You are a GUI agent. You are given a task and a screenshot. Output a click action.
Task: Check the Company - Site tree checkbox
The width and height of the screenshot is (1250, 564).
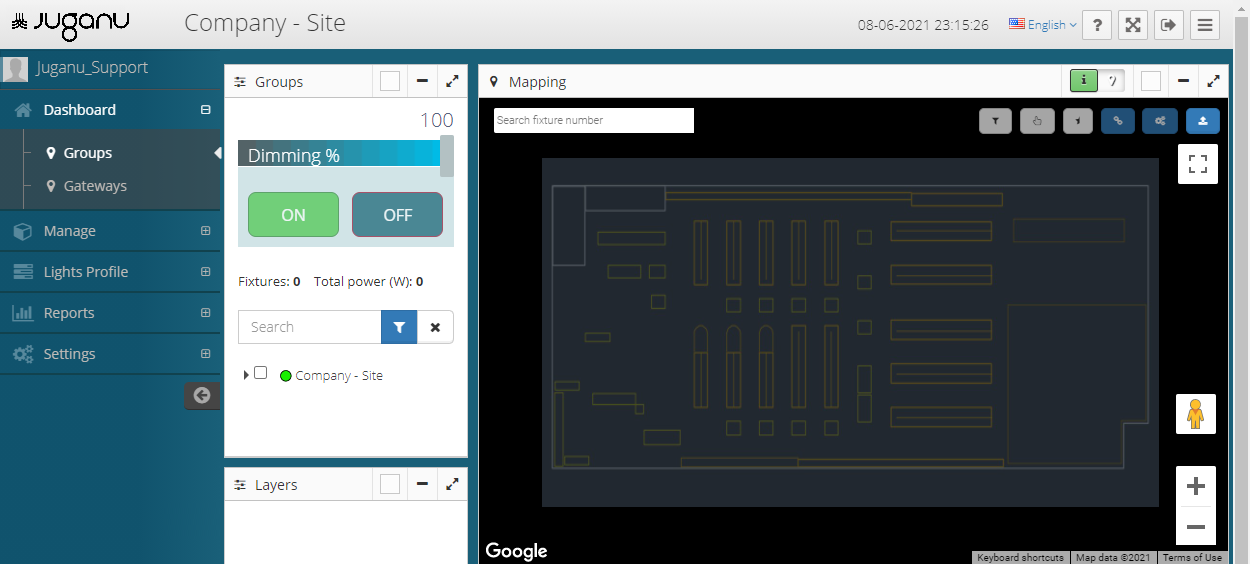(x=261, y=373)
